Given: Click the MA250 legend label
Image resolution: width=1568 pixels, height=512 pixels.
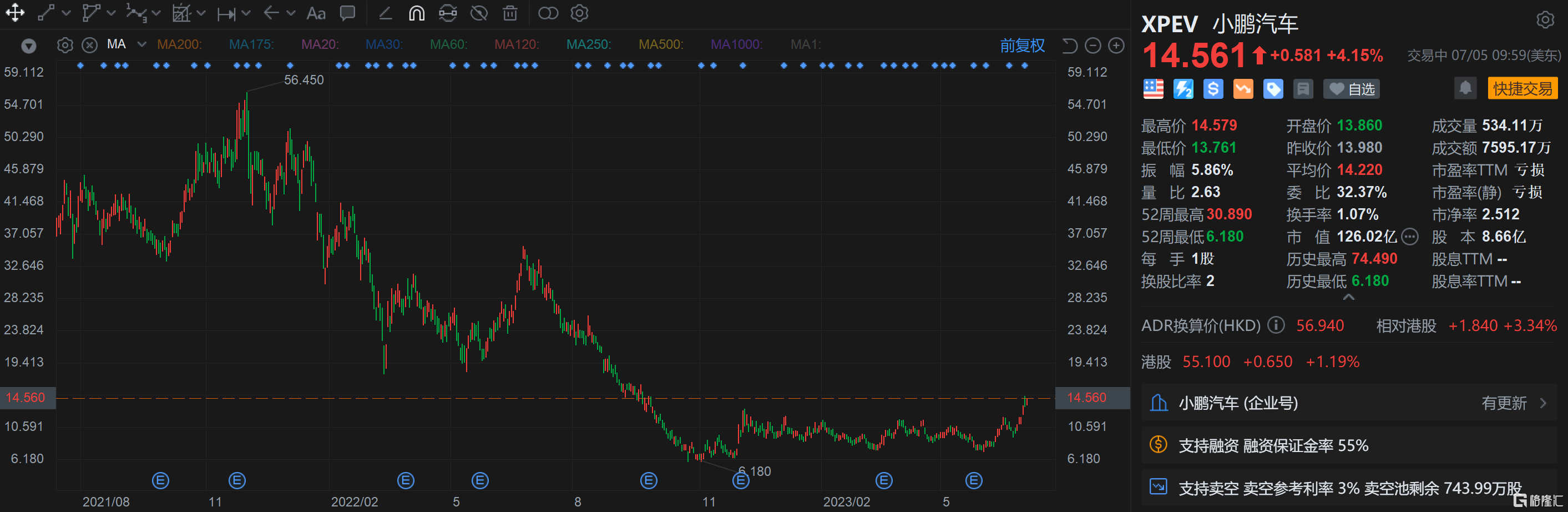Looking at the screenshot, I should point(589,44).
